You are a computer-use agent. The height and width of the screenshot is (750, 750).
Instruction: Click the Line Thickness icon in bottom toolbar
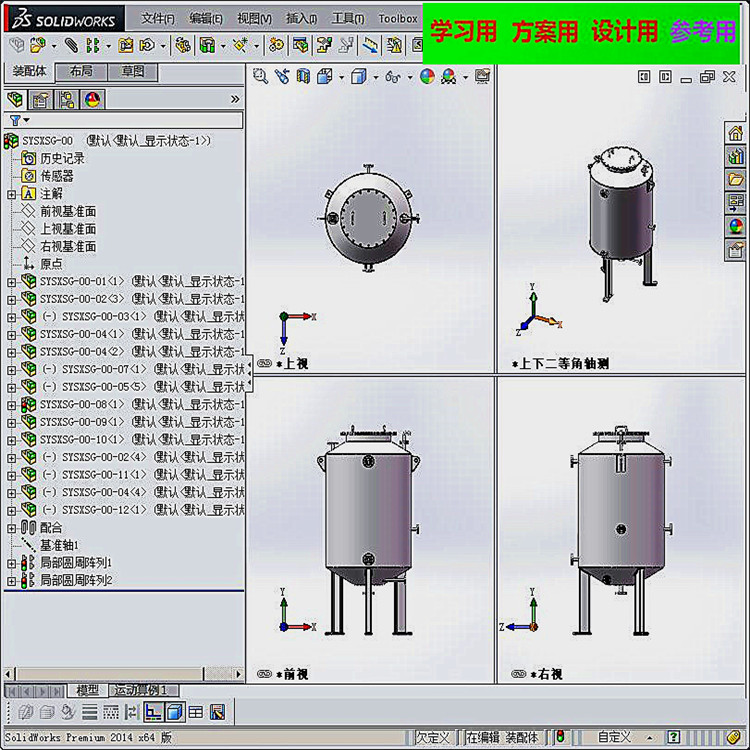(x=89, y=712)
